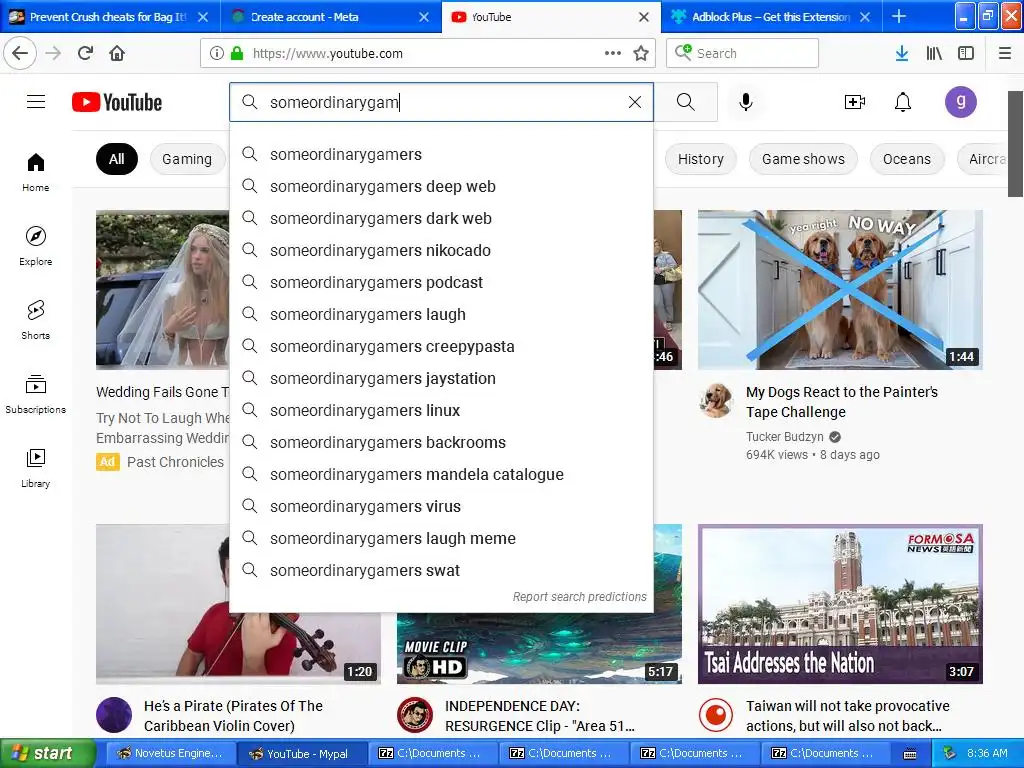1024x768 pixels.
Task: Toggle the browser sidebar icon
Action: point(966,53)
